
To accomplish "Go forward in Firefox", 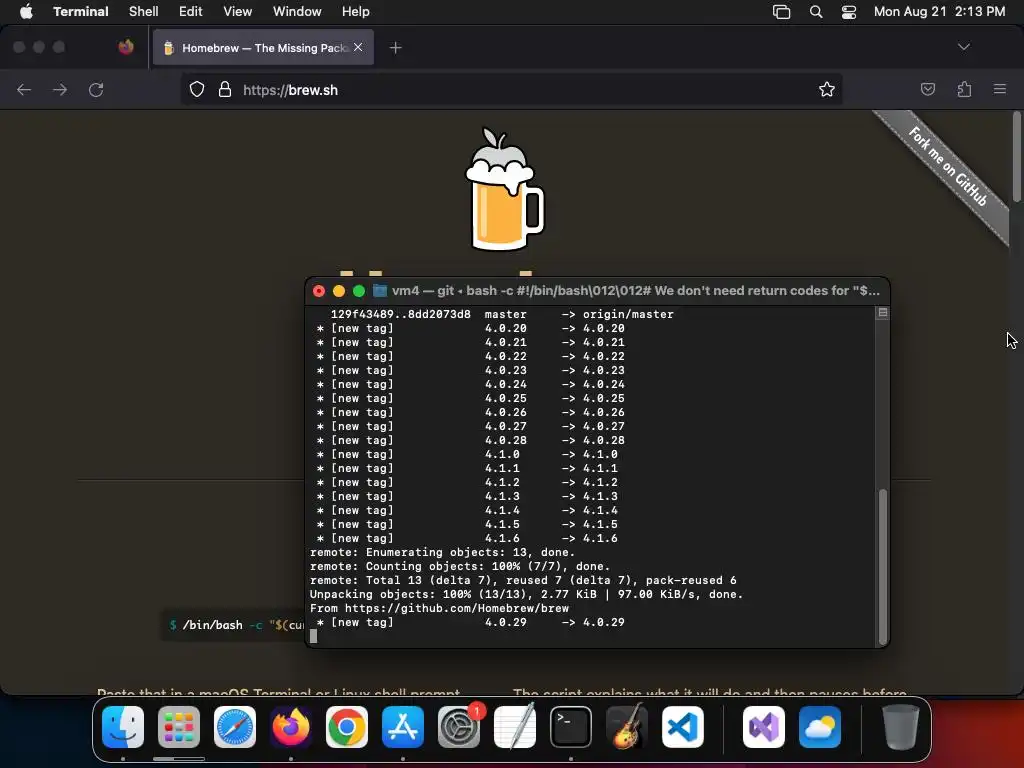I will point(59,89).
